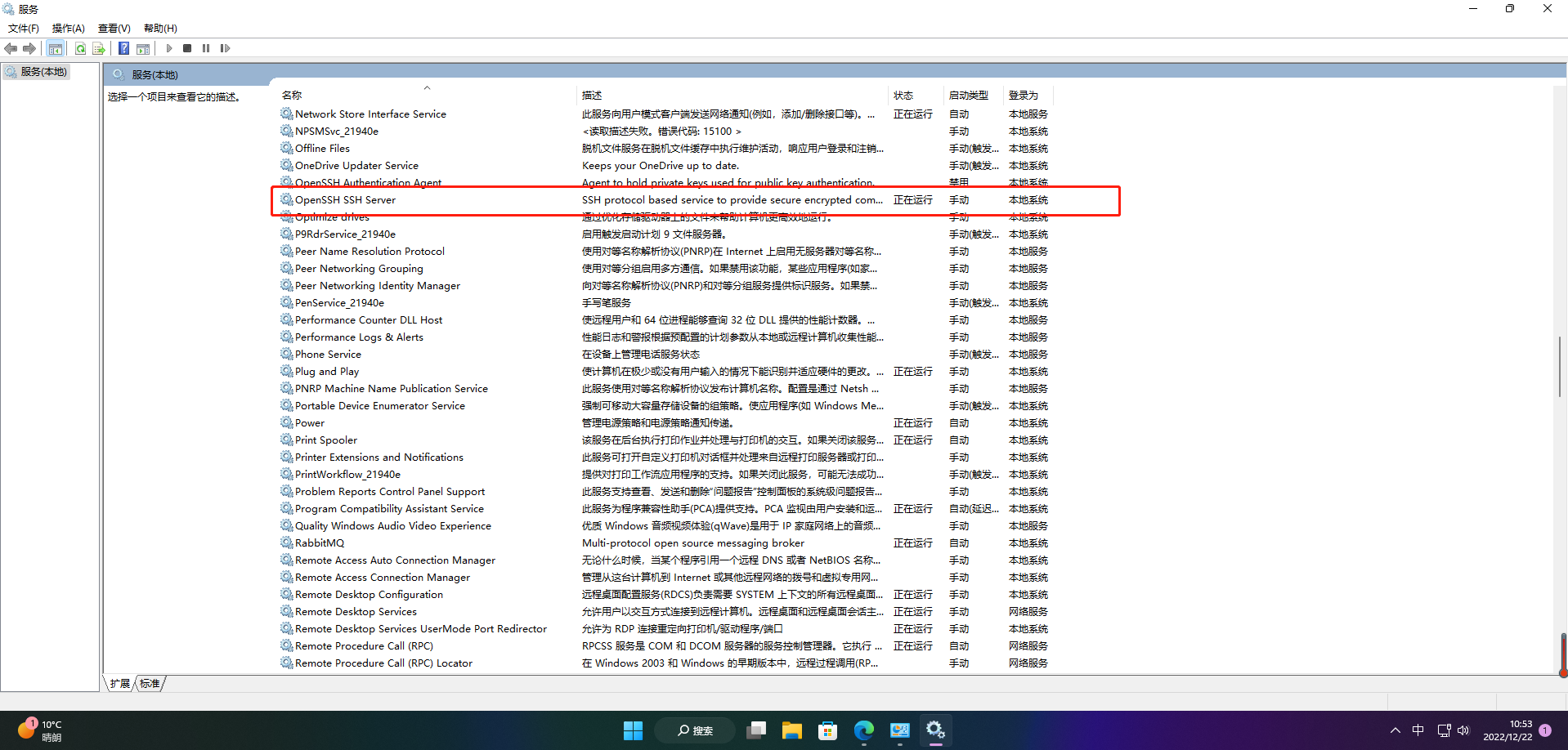Select Remote Access Auto Connection Manager
The image size is (1568, 750).
(665, 560)
